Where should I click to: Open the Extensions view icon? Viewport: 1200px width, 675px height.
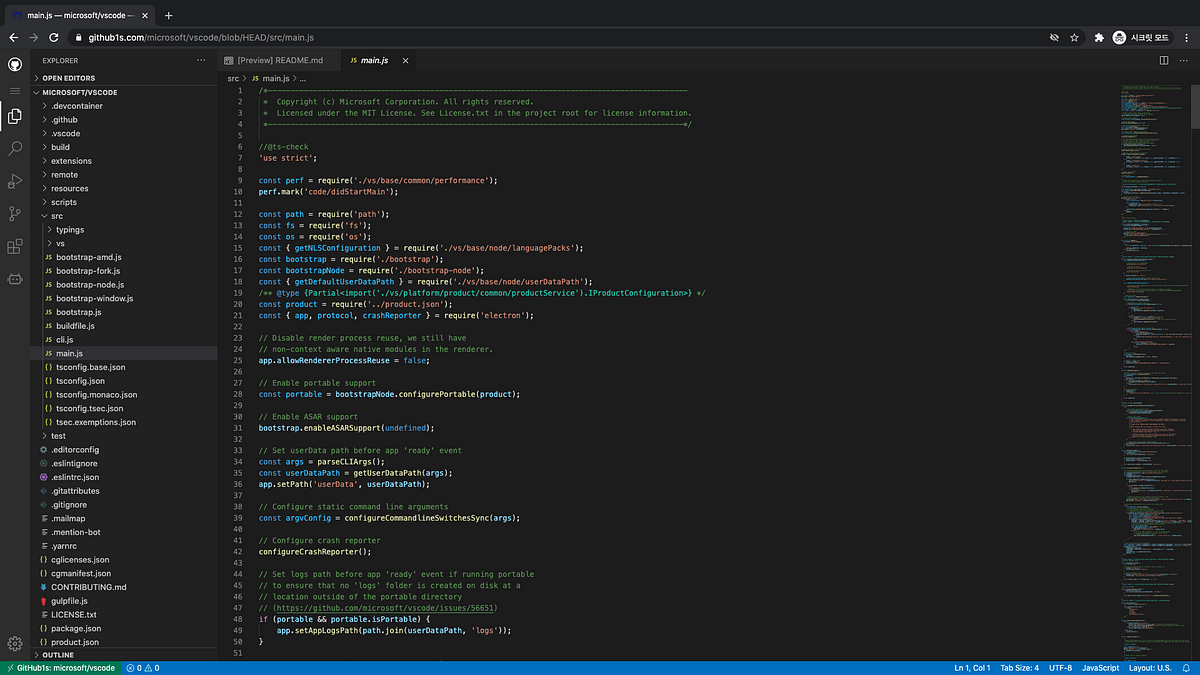15,246
